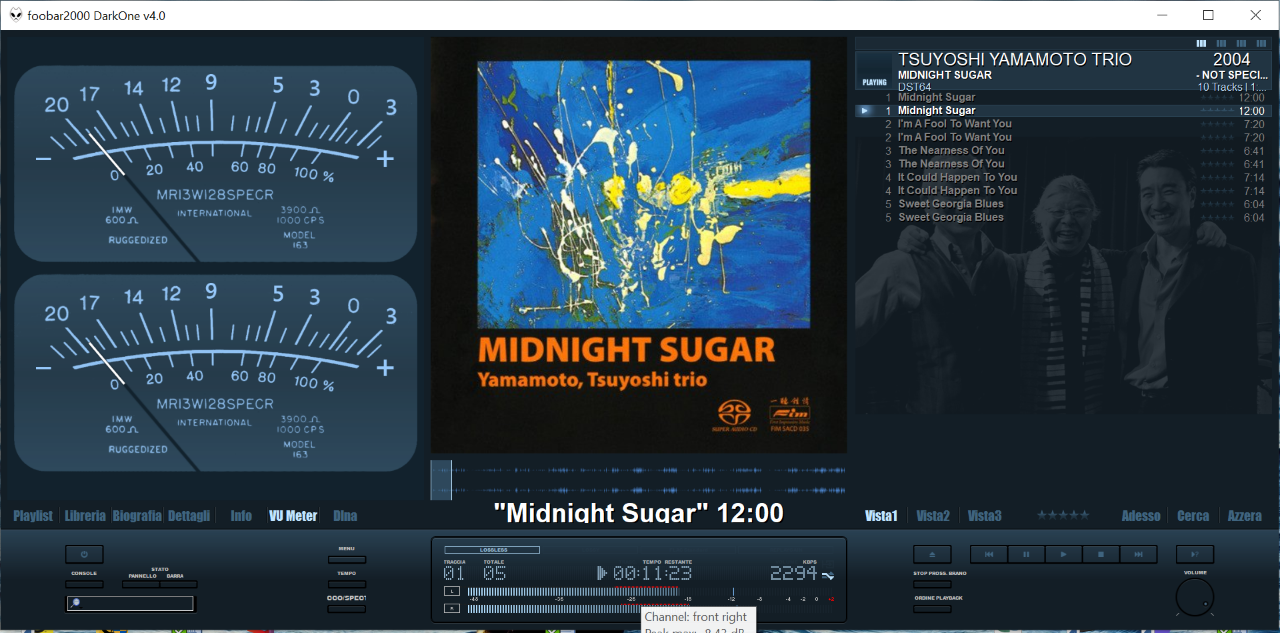Click the Cerca button
The width and height of the screenshot is (1280, 633).
(x=1193, y=516)
